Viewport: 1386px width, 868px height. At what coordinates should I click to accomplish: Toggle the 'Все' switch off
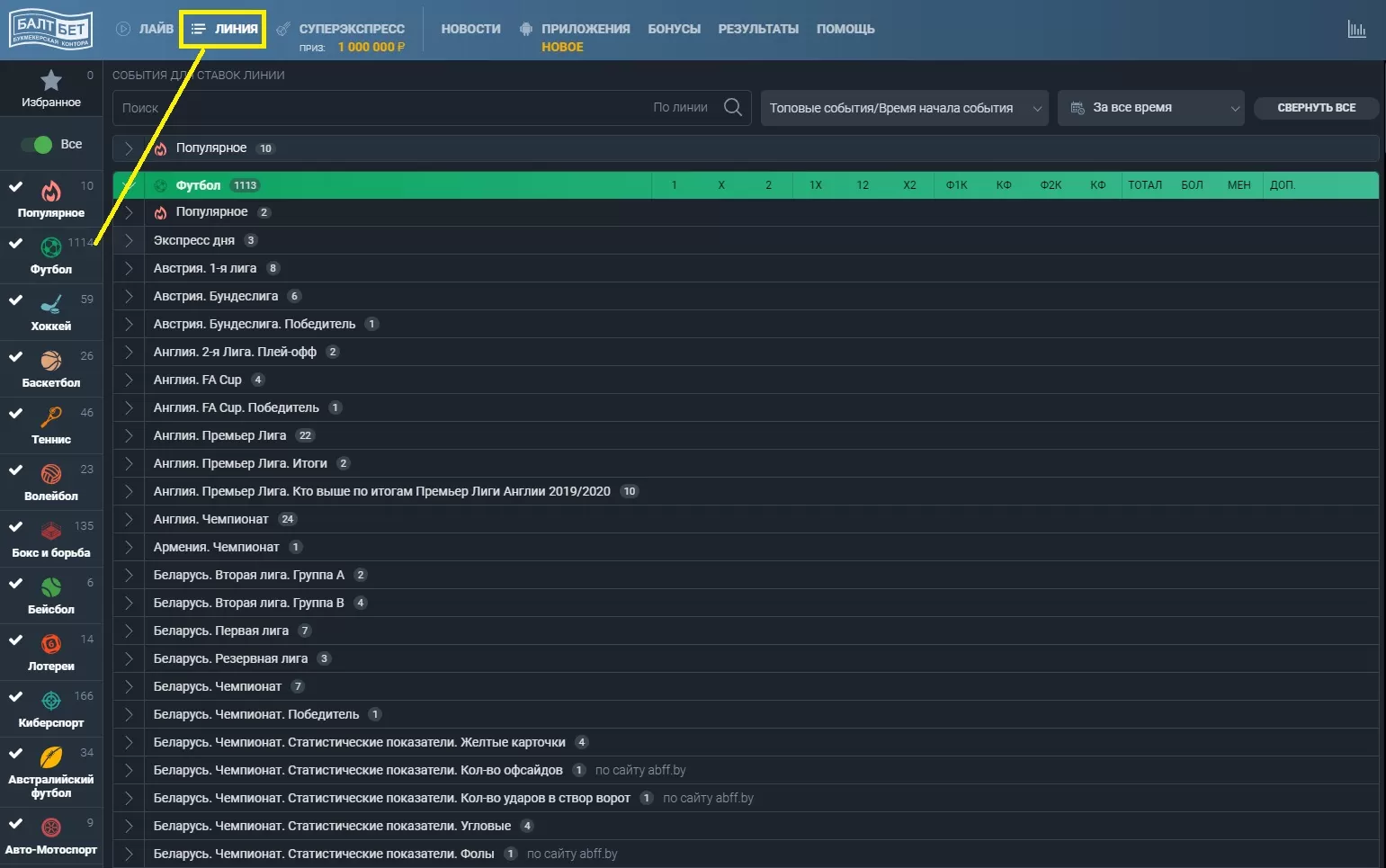coord(41,144)
